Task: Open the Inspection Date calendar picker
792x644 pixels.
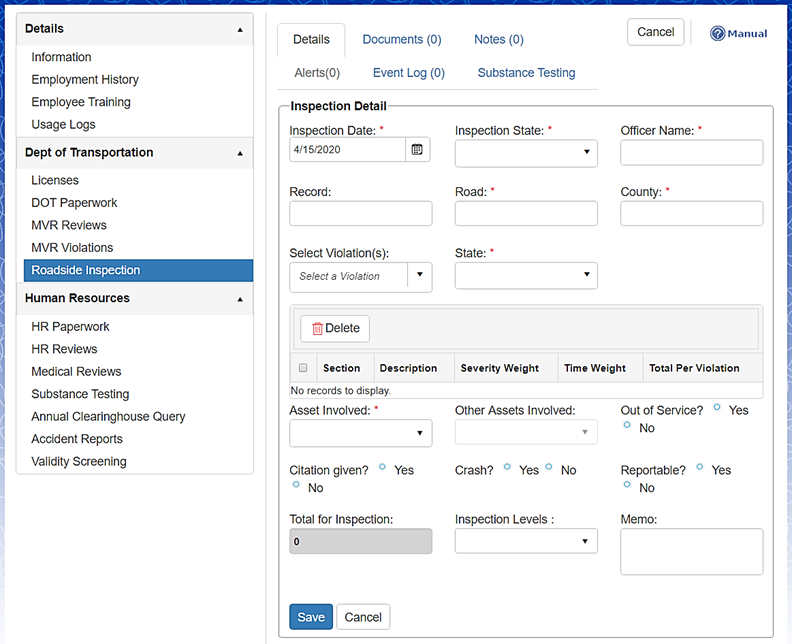Action: coord(417,149)
